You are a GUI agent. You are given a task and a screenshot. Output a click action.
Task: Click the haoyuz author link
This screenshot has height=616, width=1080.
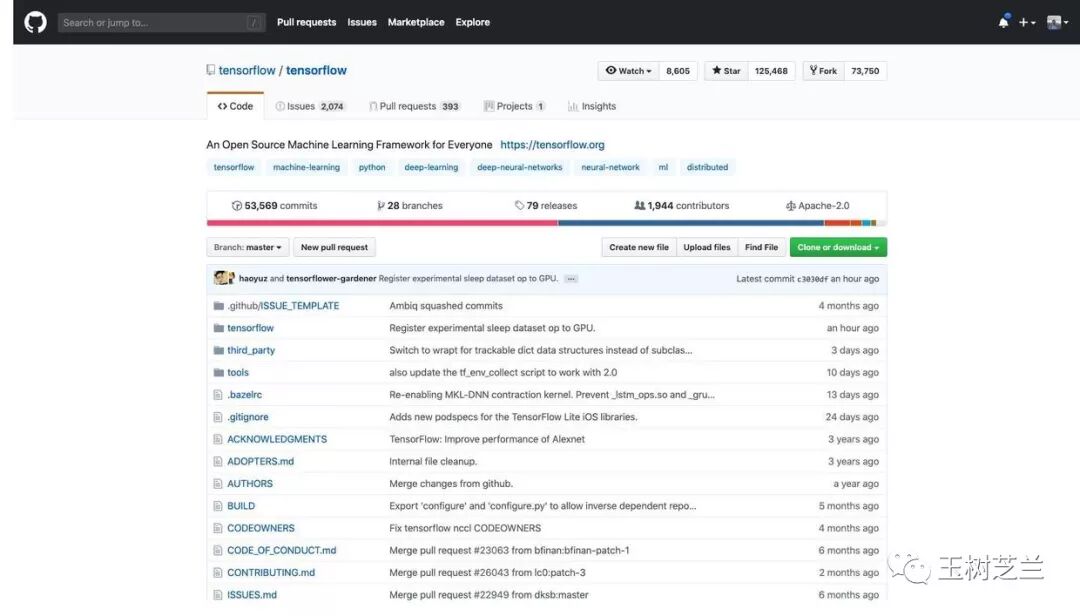[253, 278]
